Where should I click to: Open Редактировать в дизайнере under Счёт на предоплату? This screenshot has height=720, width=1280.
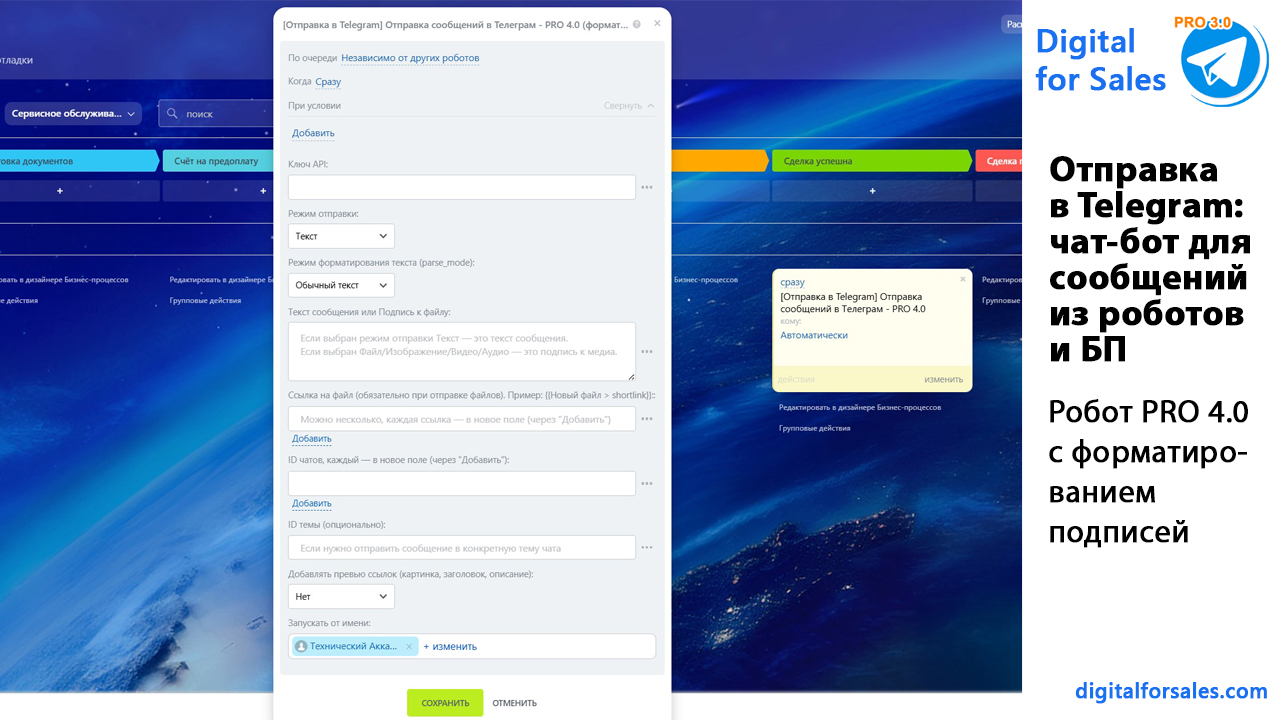pyautogui.click(x=220, y=280)
